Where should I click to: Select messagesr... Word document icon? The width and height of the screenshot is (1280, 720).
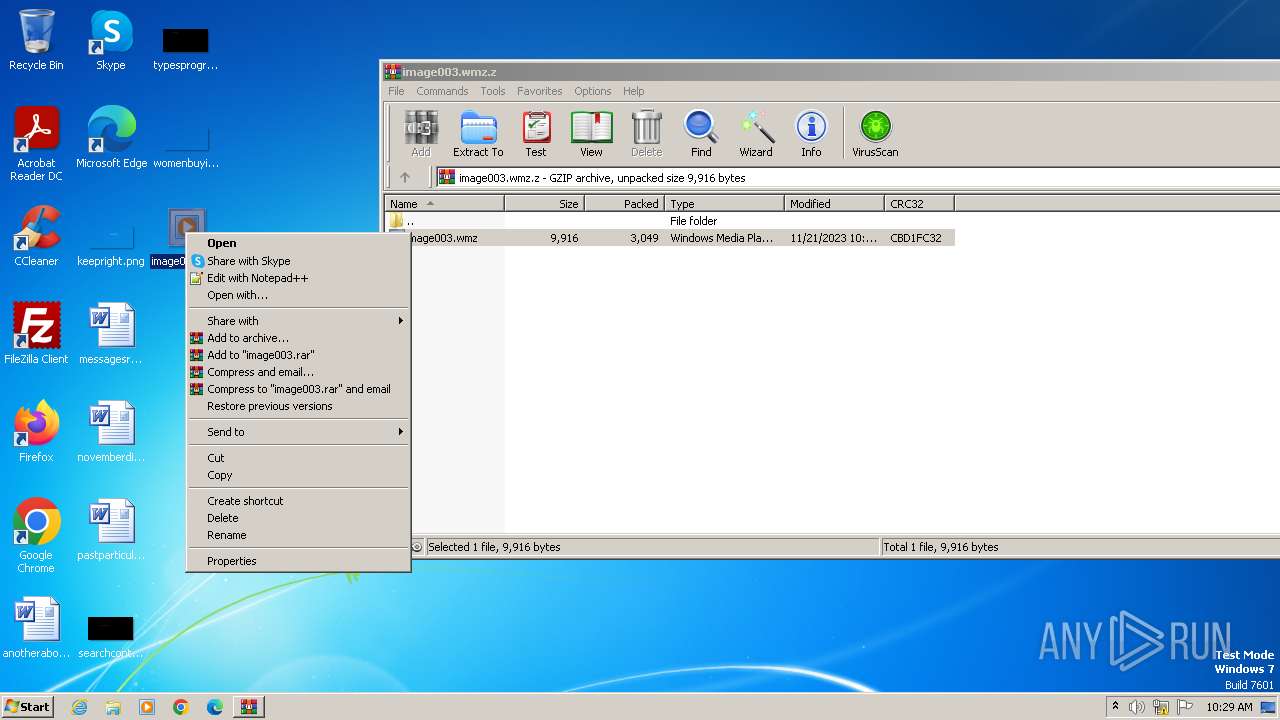tap(111, 334)
